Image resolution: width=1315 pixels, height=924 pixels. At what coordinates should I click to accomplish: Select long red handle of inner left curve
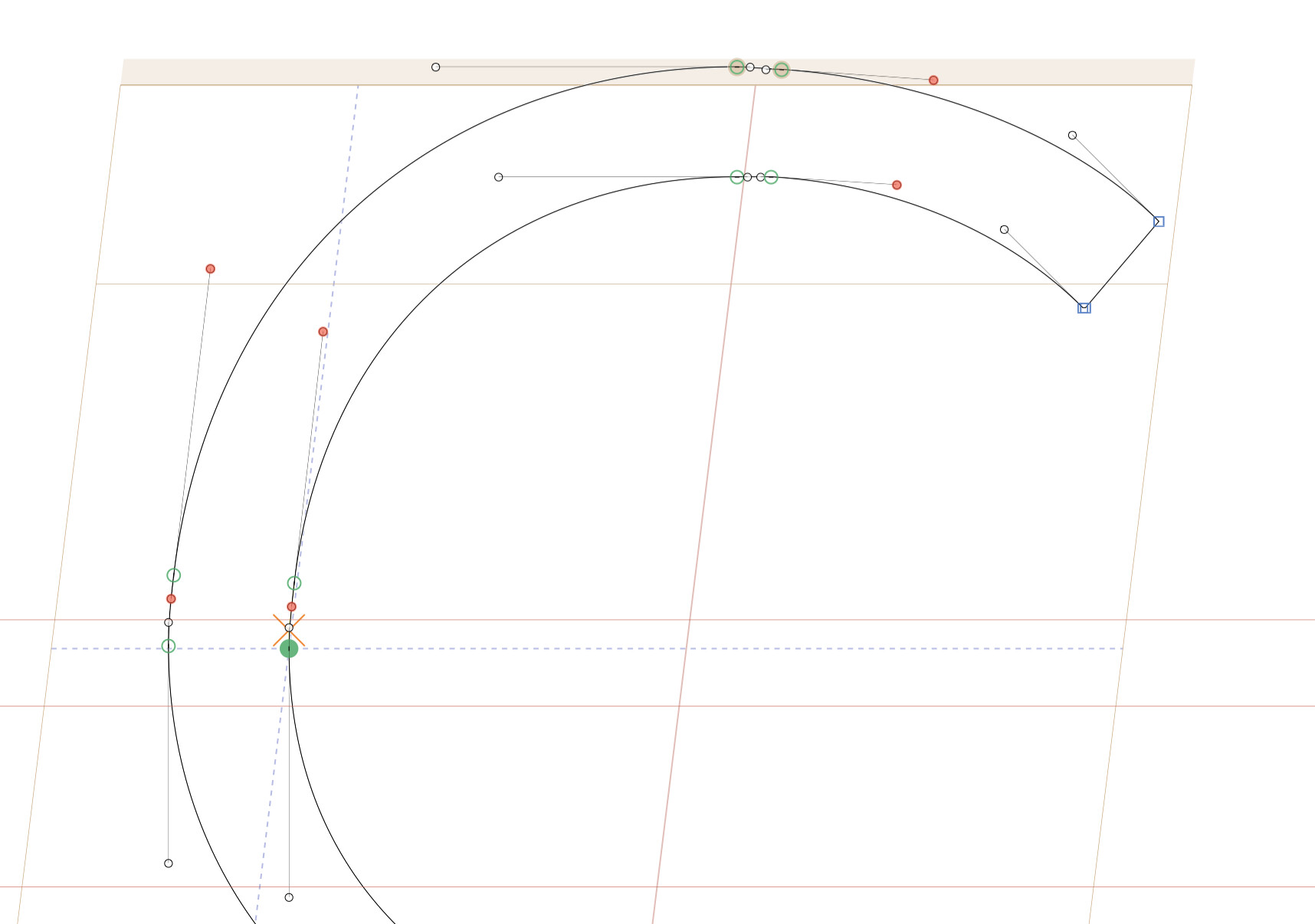[323, 332]
